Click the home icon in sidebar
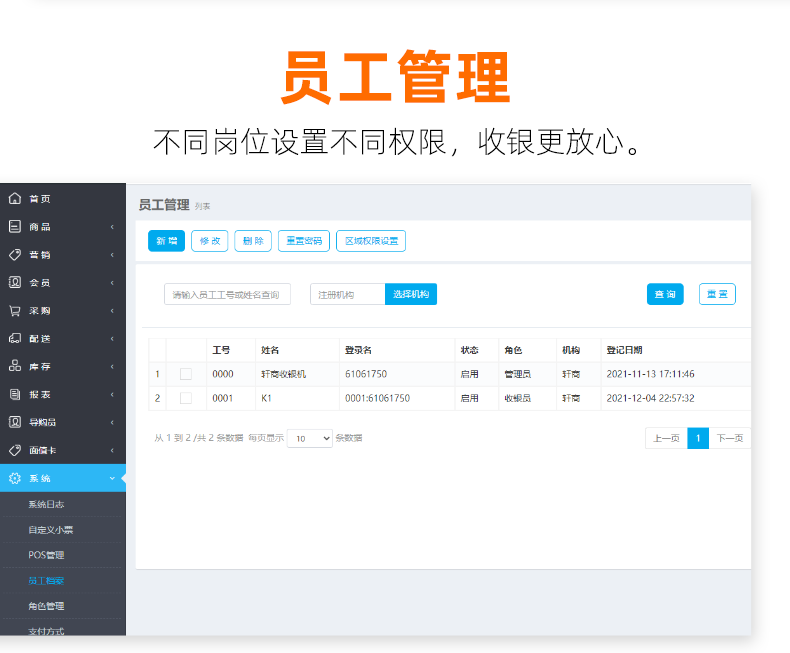 [x=15, y=199]
